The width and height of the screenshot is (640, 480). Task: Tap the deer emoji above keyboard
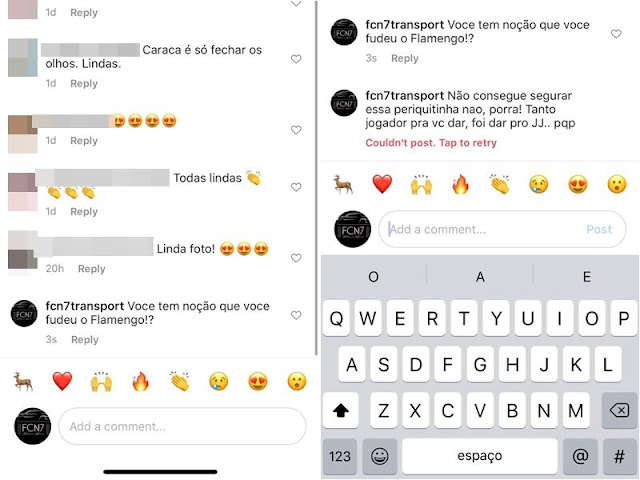pyautogui.click(x=343, y=184)
